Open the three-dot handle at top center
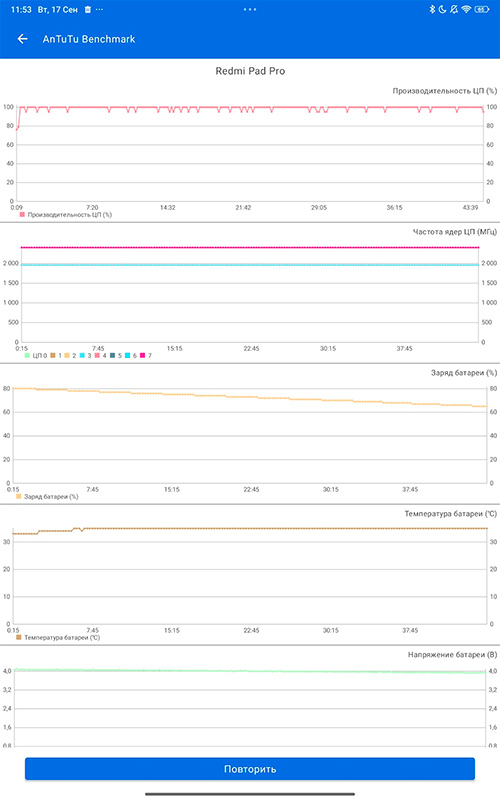500x800 pixels. 250,9
